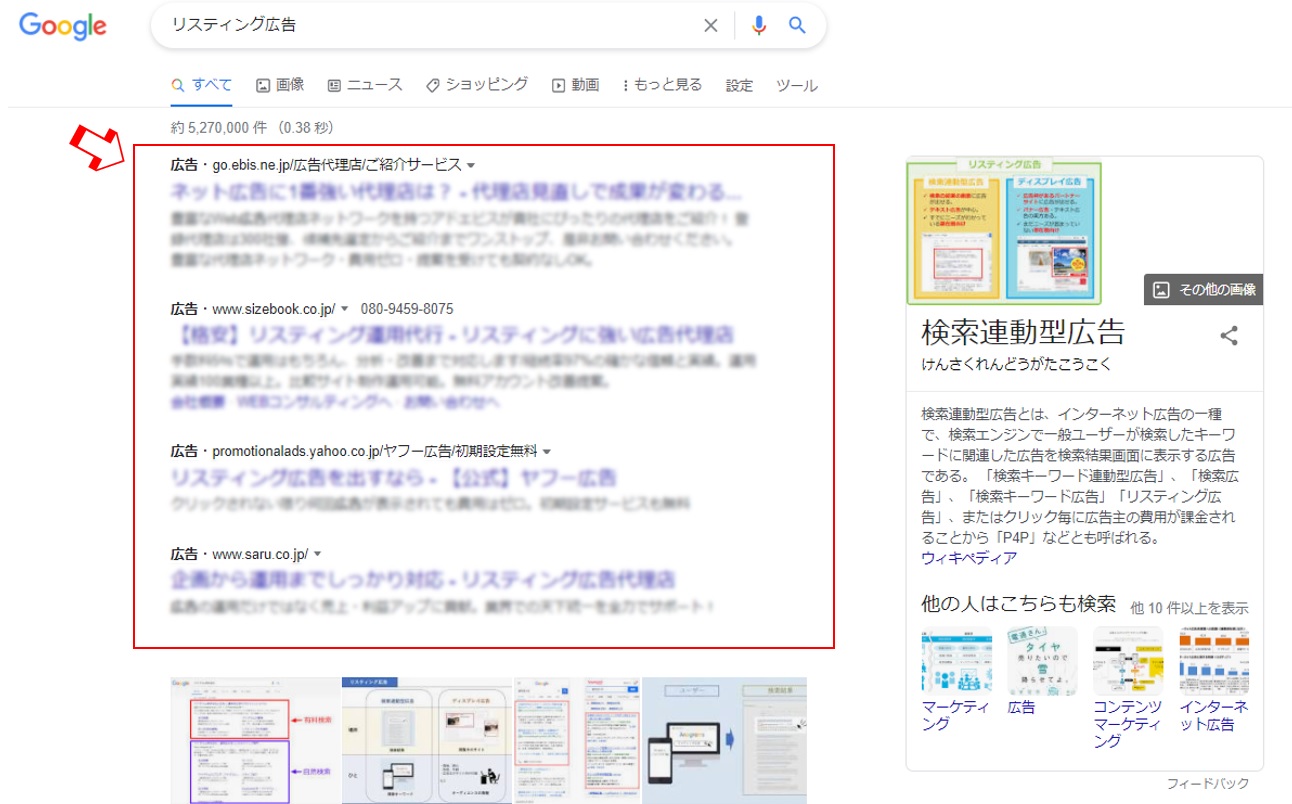Viewport: 1292px width, 804px height.
Task: Click the その他の画像 button
Action: coord(1204,290)
